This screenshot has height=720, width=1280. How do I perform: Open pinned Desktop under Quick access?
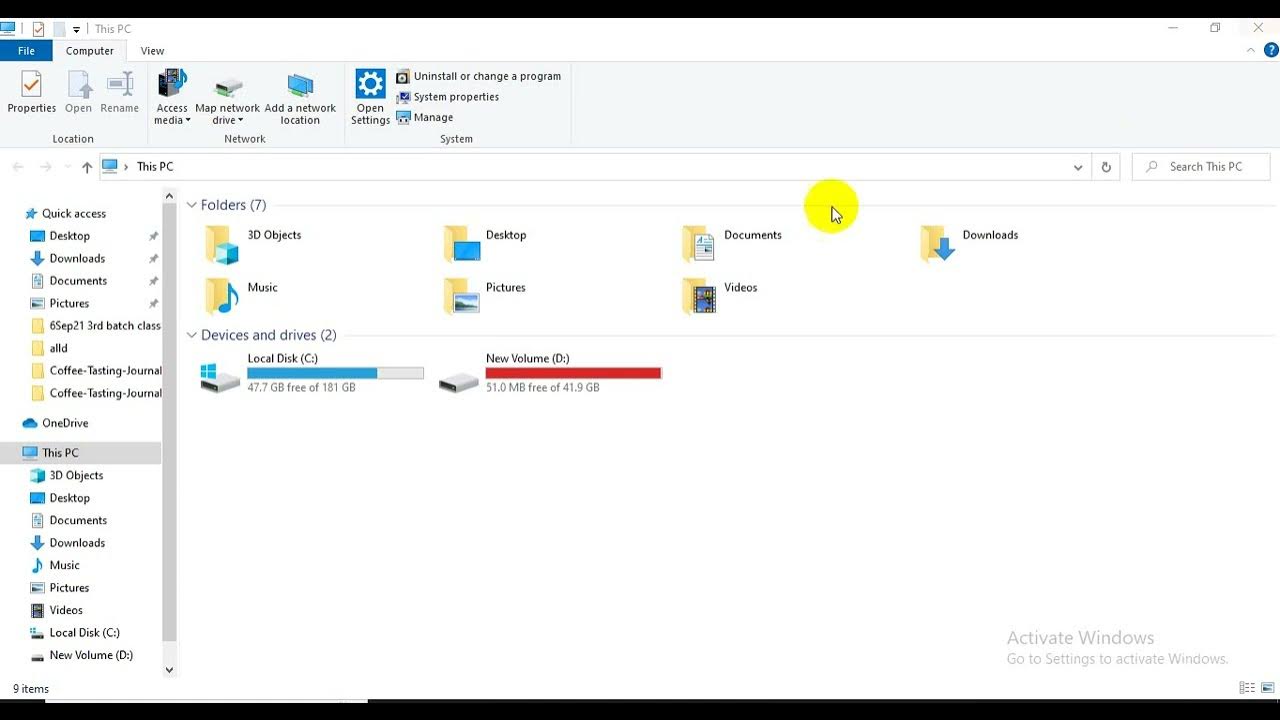pyautogui.click(x=70, y=236)
